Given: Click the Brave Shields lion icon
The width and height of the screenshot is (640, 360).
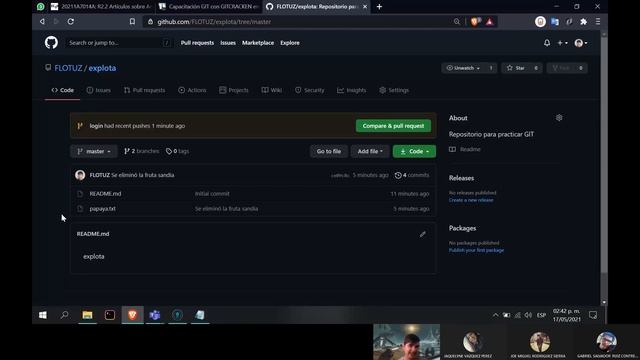Looking at the screenshot, I should coord(475,22).
